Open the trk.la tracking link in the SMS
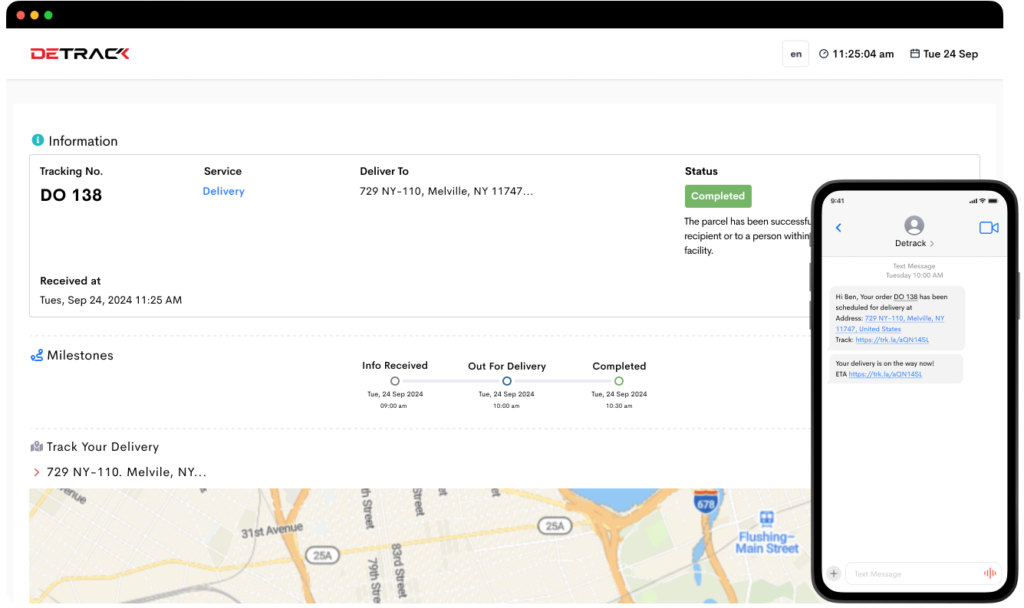 click(892, 339)
